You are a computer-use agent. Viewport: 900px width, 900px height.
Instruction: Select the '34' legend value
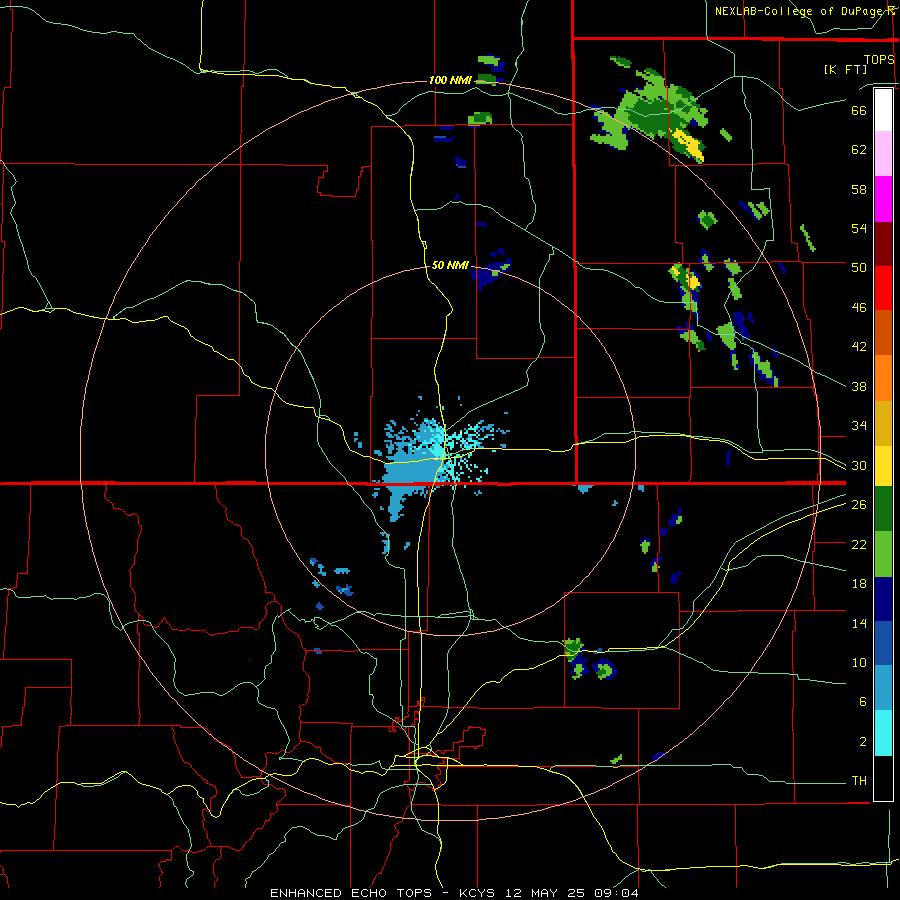(859, 425)
